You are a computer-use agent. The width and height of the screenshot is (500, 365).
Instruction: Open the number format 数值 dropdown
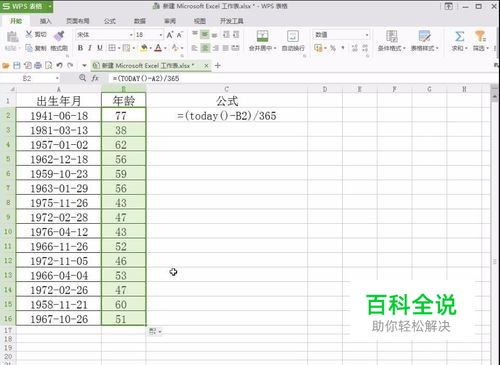367,35
